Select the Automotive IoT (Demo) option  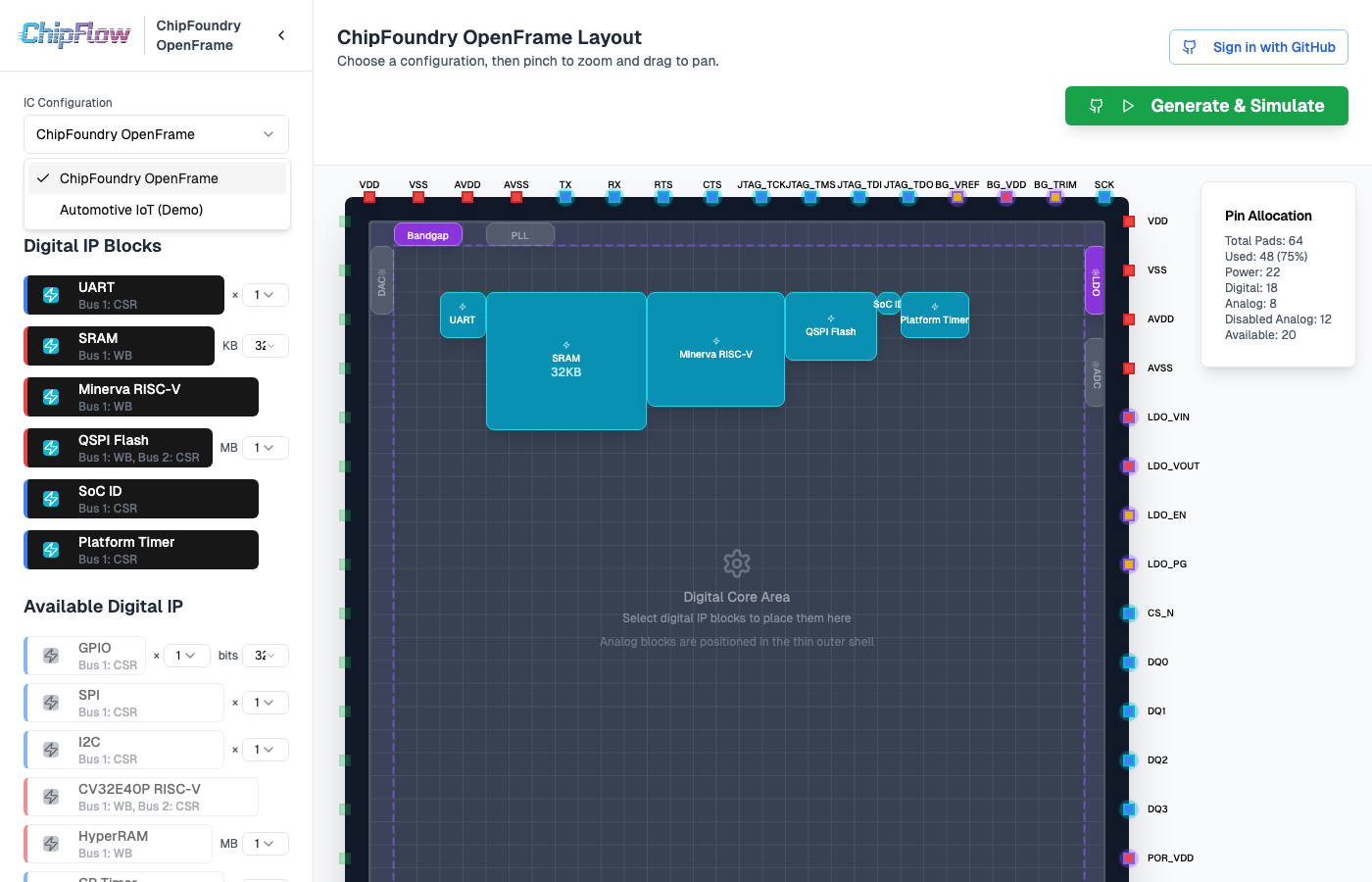131,210
